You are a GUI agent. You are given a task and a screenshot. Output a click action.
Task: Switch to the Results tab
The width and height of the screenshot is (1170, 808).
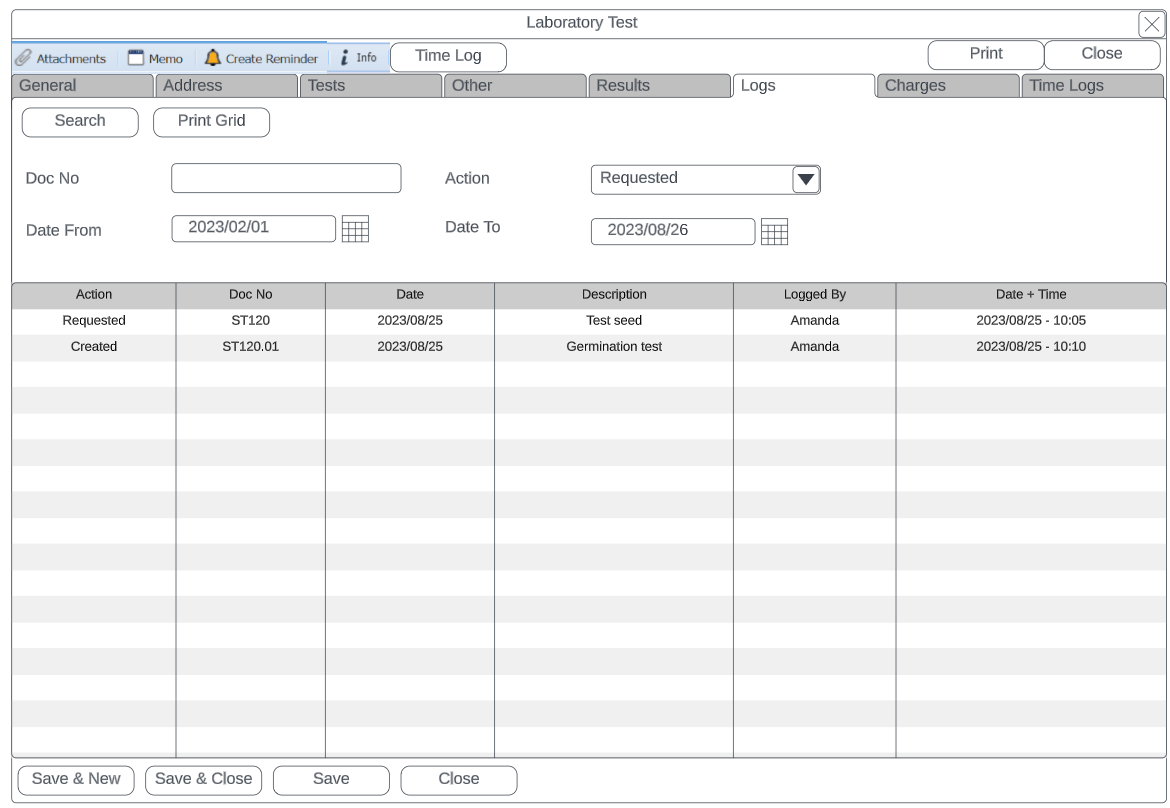(x=658, y=86)
